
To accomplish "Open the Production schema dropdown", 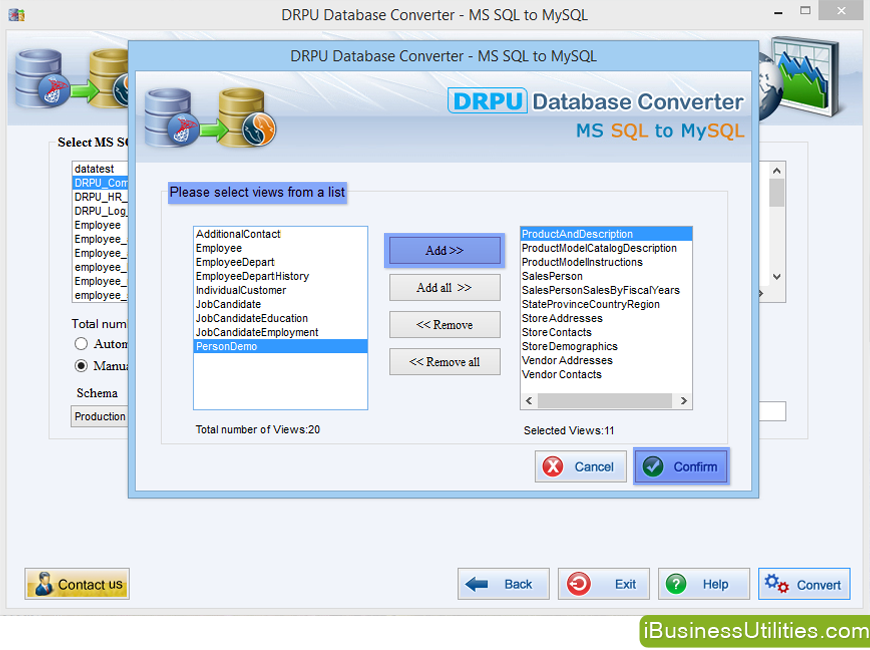I will pos(99,416).
